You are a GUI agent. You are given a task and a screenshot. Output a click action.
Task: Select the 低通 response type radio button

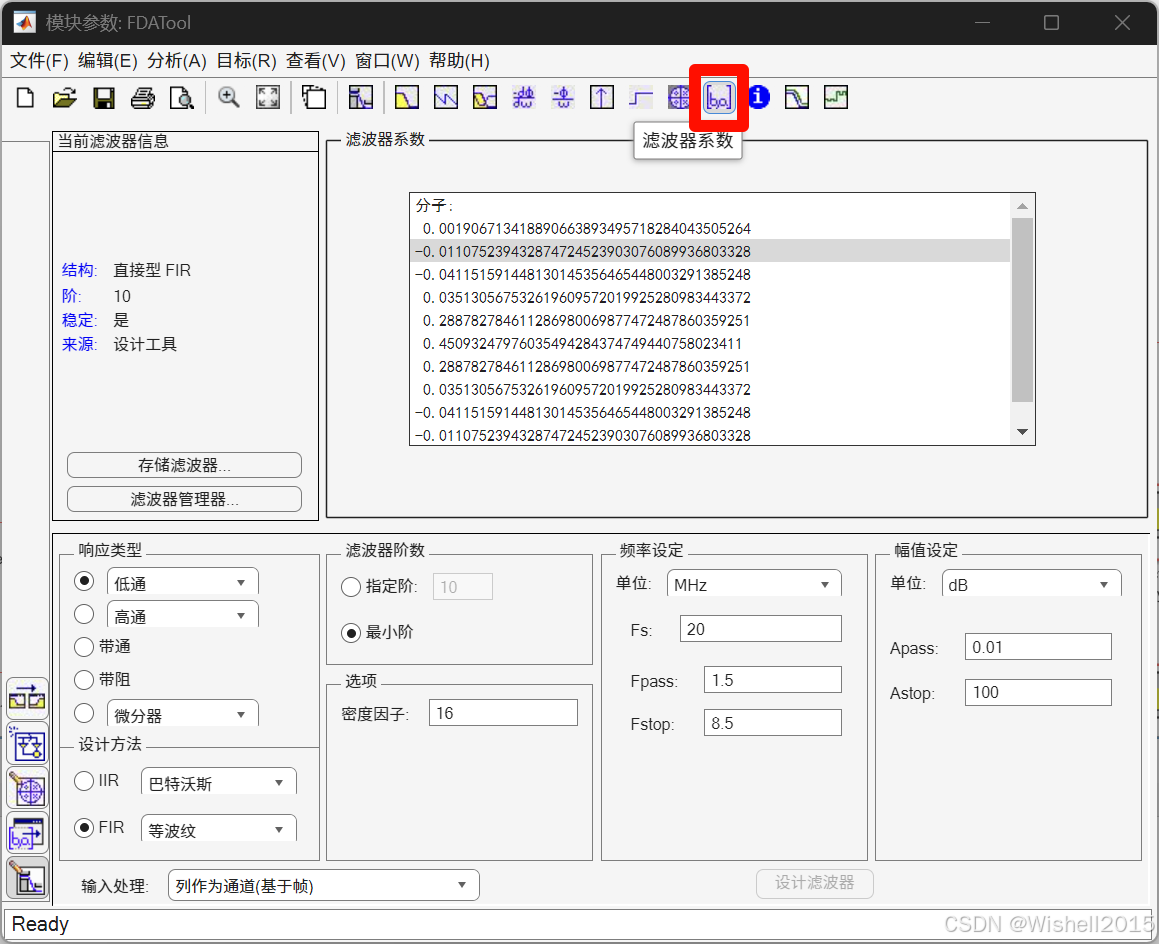tap(84, 581)
